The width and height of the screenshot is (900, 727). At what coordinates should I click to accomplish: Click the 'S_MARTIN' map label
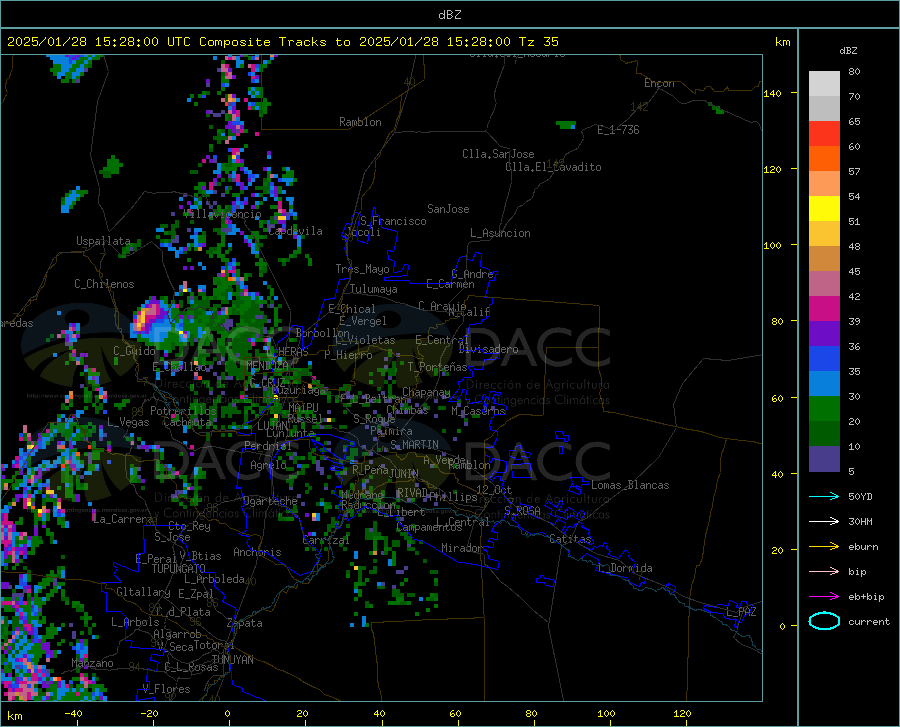click(x=414, y=445)
